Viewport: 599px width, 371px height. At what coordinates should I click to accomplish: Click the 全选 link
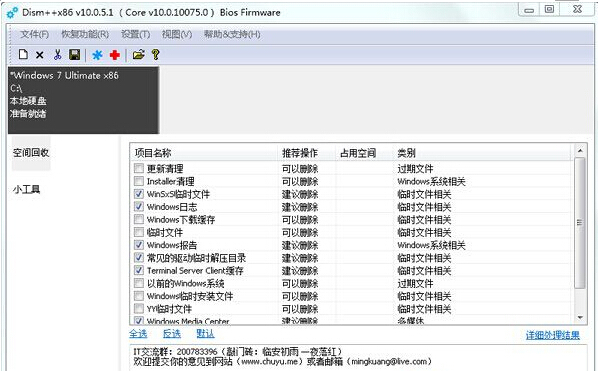pos(138,334)
